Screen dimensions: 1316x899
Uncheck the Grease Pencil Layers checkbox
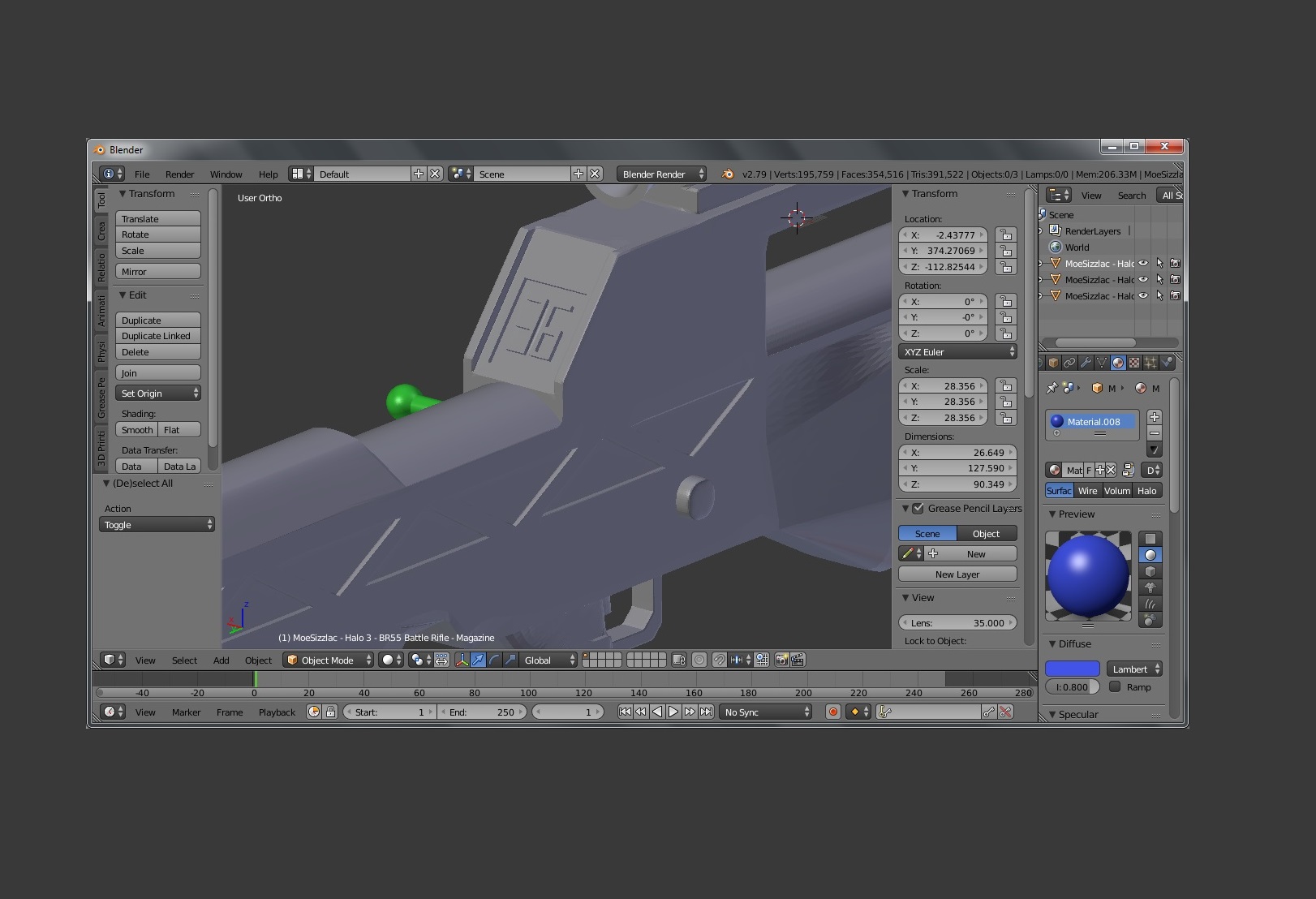(918, 509)
